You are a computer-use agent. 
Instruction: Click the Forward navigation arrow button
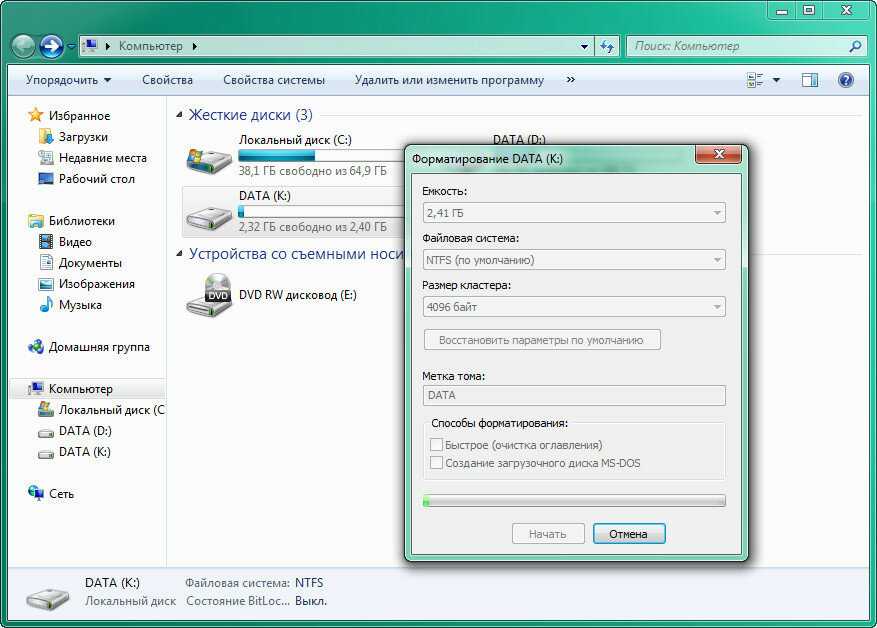coord(51,46)
